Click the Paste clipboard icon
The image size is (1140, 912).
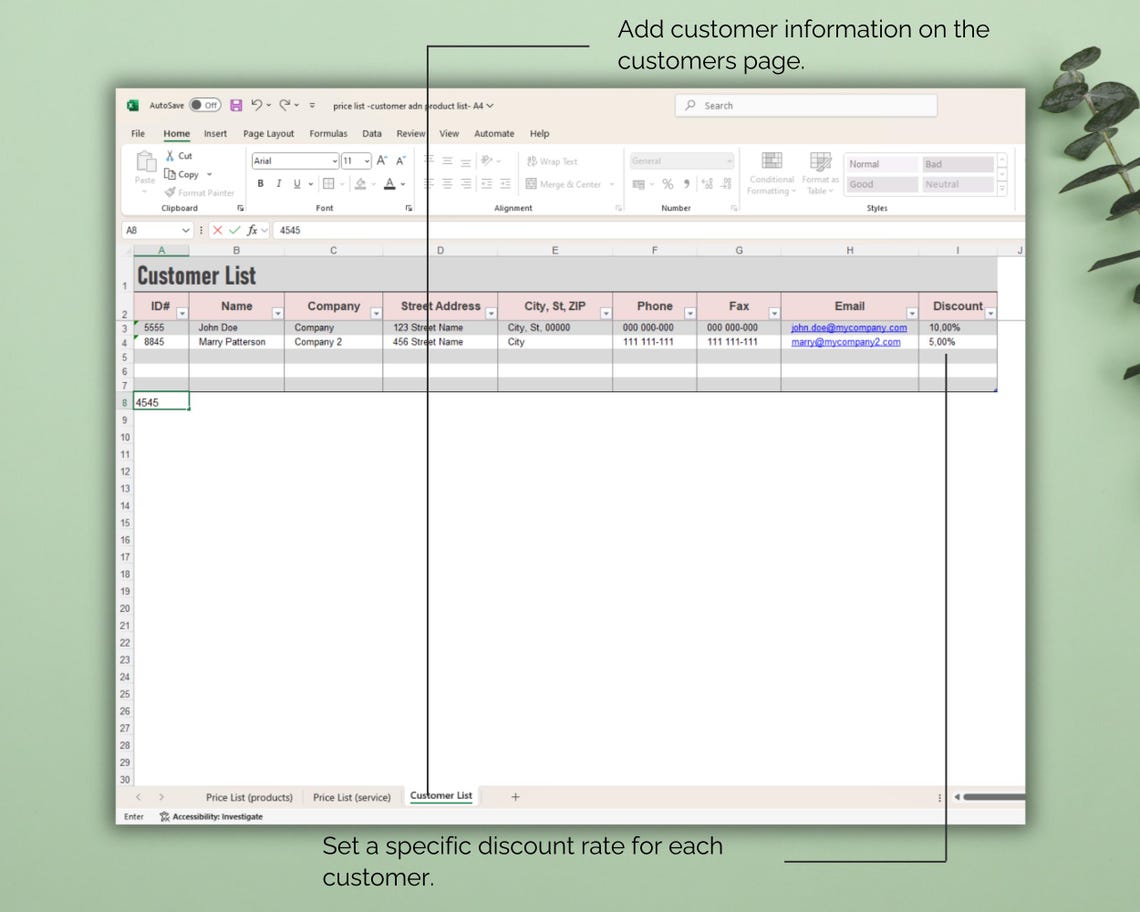coord(145,162)
